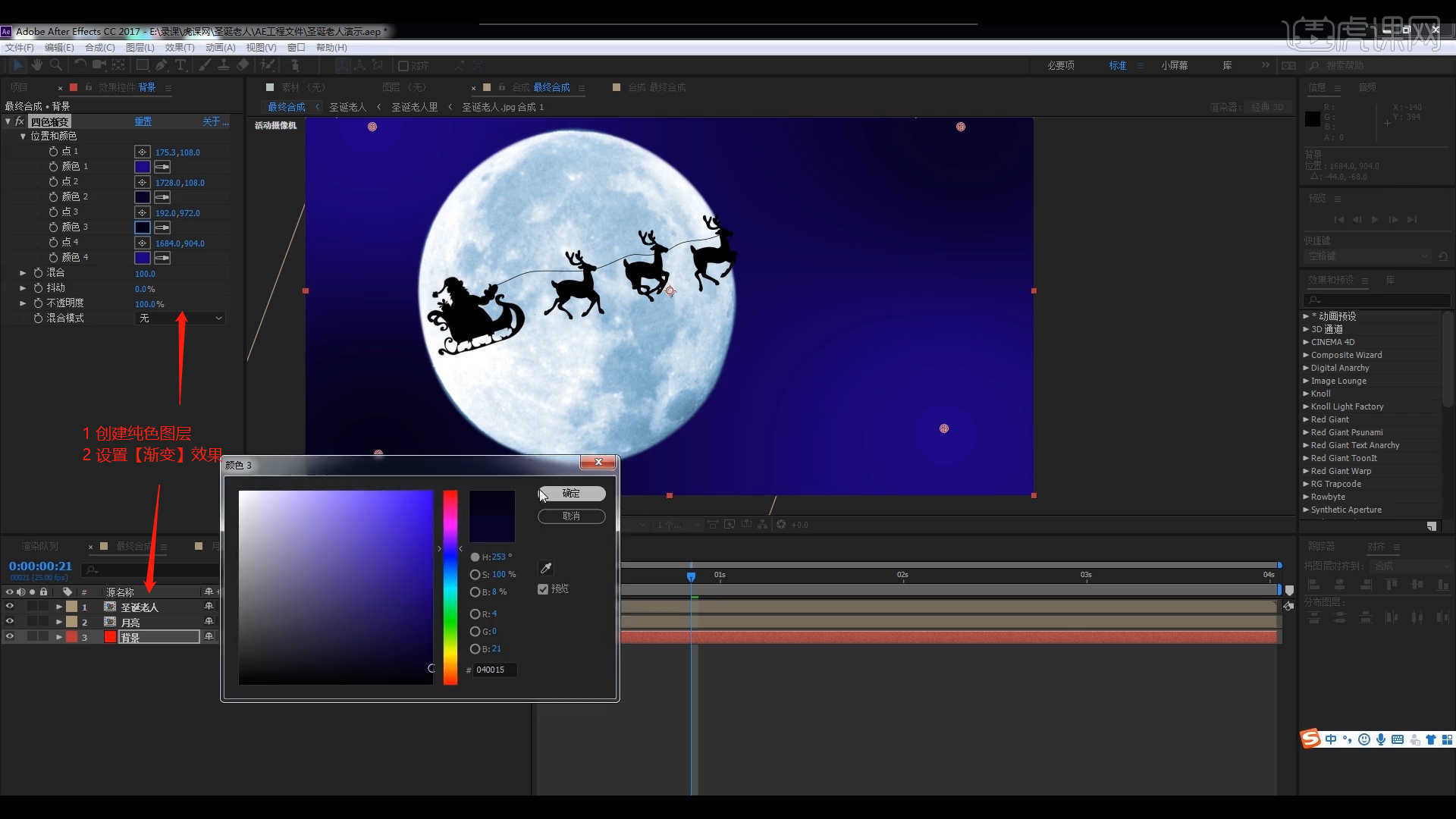The width and height of the screenshot is (1456, 819).
Task: Select the Clone Stamp tool
Action: (x=224, y=65)
